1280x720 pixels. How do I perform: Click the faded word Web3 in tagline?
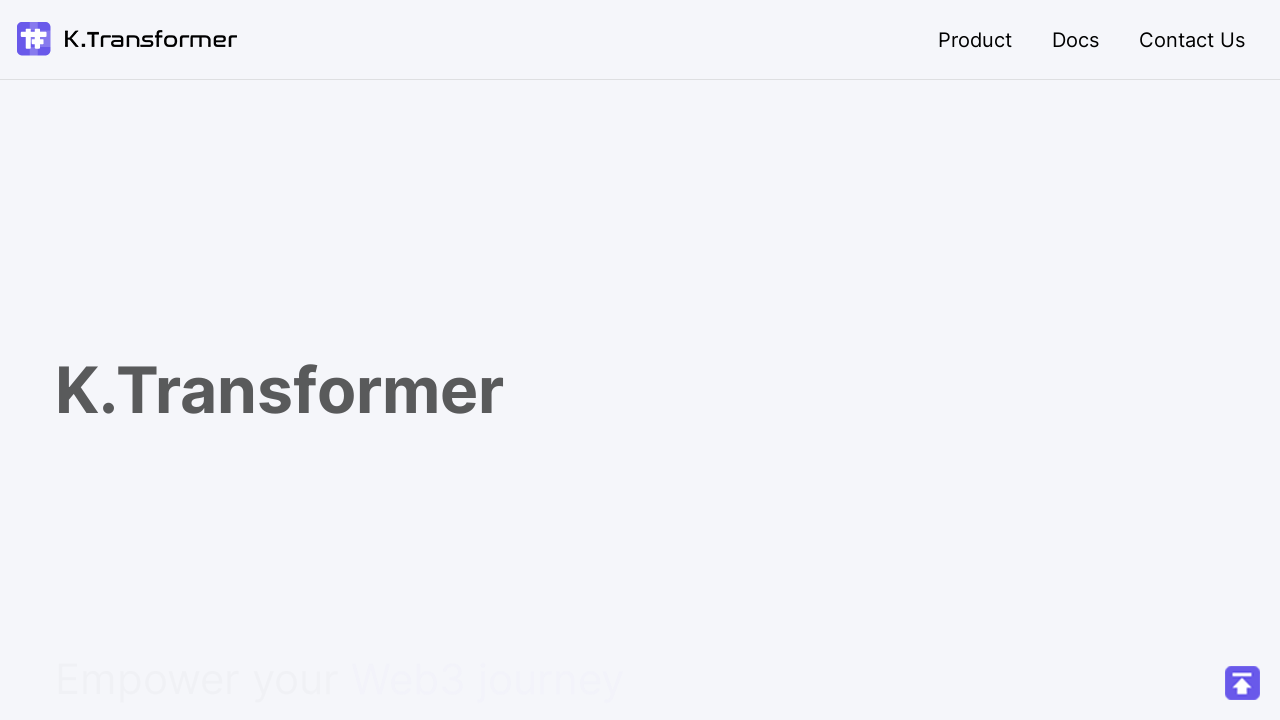407,680
